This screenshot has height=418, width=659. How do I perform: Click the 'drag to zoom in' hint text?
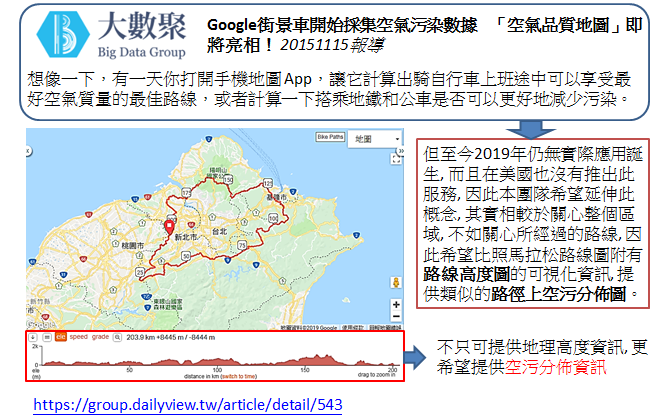pyautogui.click(x=377, y=374)
